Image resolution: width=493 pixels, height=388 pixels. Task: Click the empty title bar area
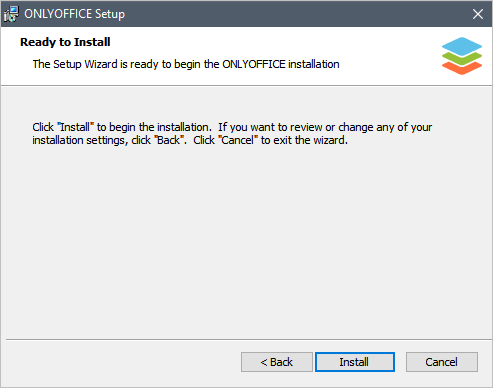(x=297, y=14)
